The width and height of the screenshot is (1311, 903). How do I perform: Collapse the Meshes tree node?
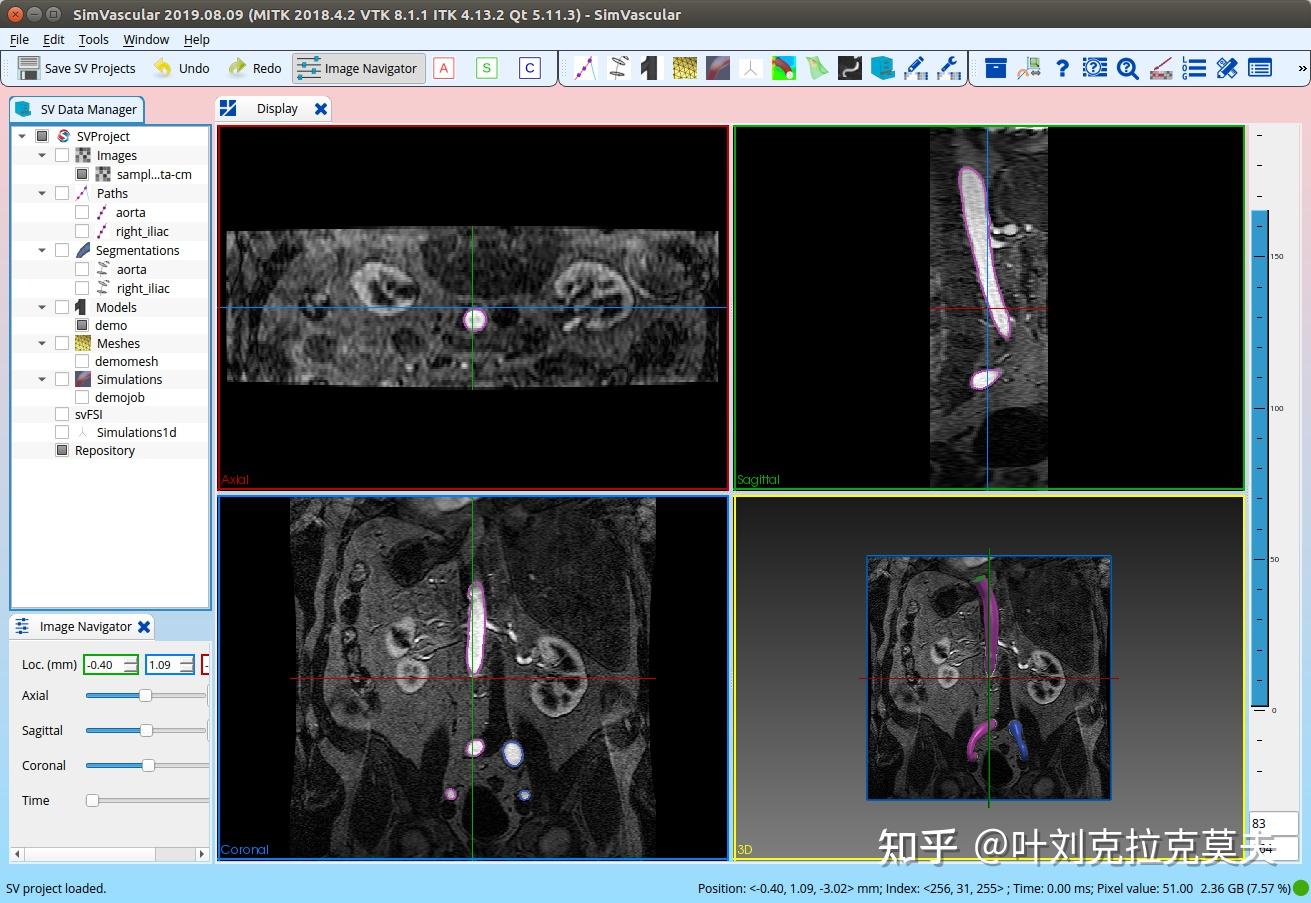tap(42, 343)
